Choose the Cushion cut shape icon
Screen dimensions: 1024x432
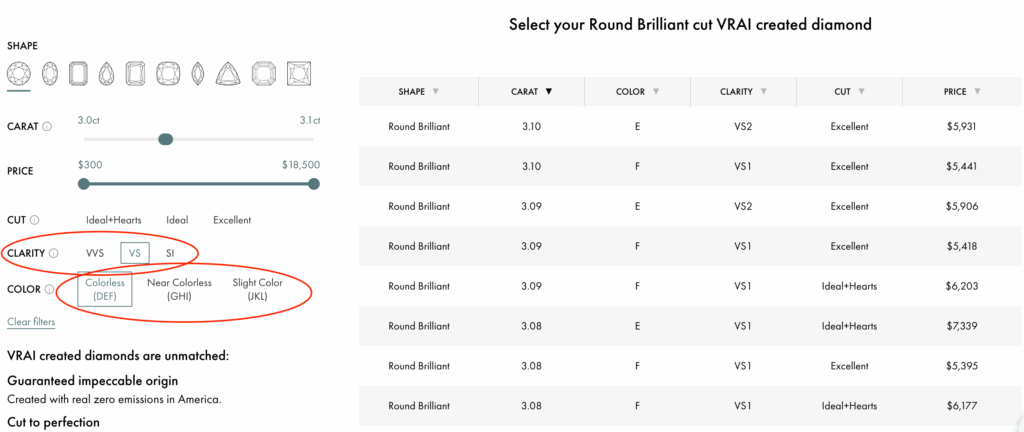tap(168, 72)
